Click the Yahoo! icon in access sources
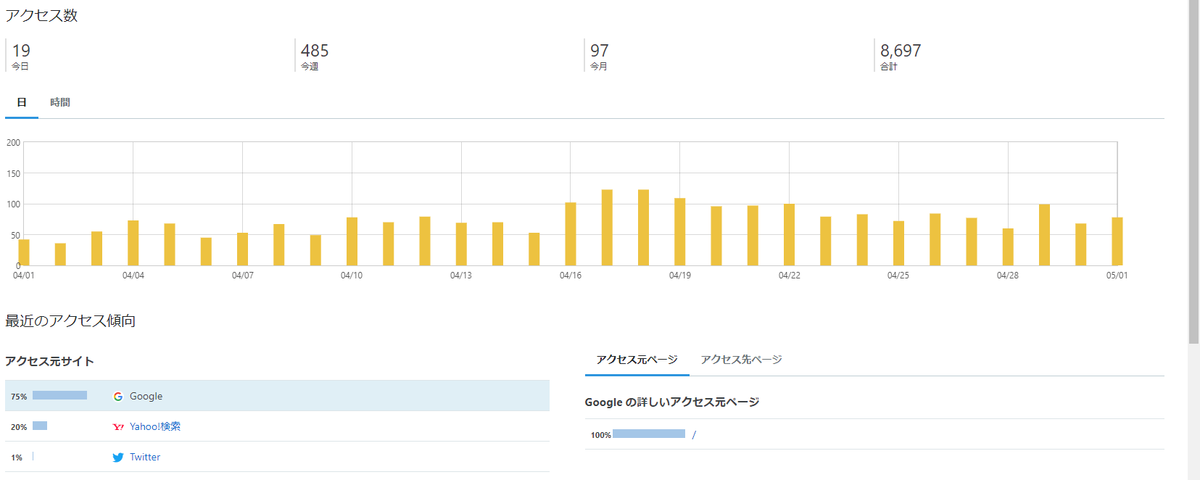The image size is (1200, 480). point(118,426)
